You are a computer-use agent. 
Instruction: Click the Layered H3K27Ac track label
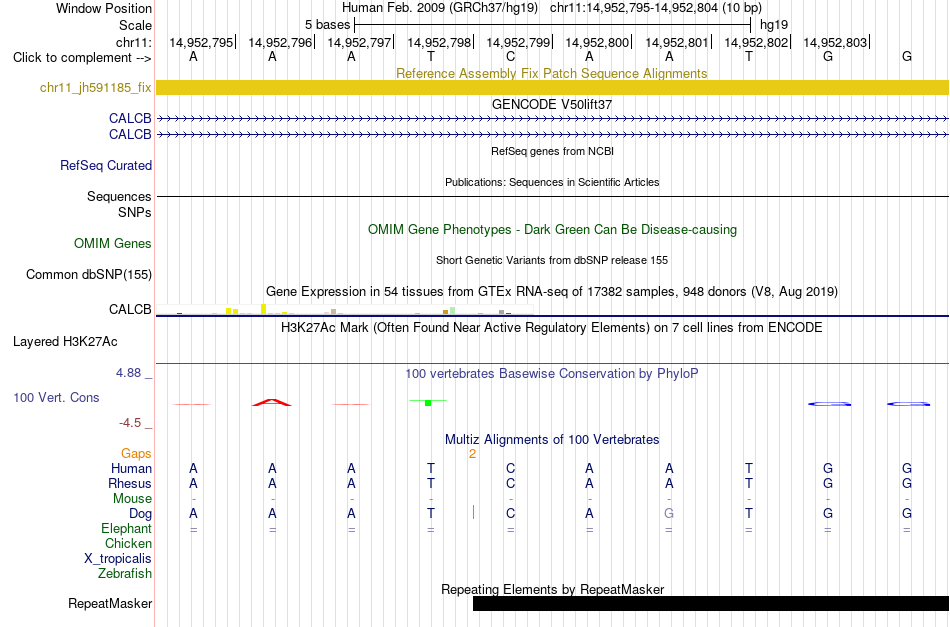pyautogui.click(x=65, y=342)
